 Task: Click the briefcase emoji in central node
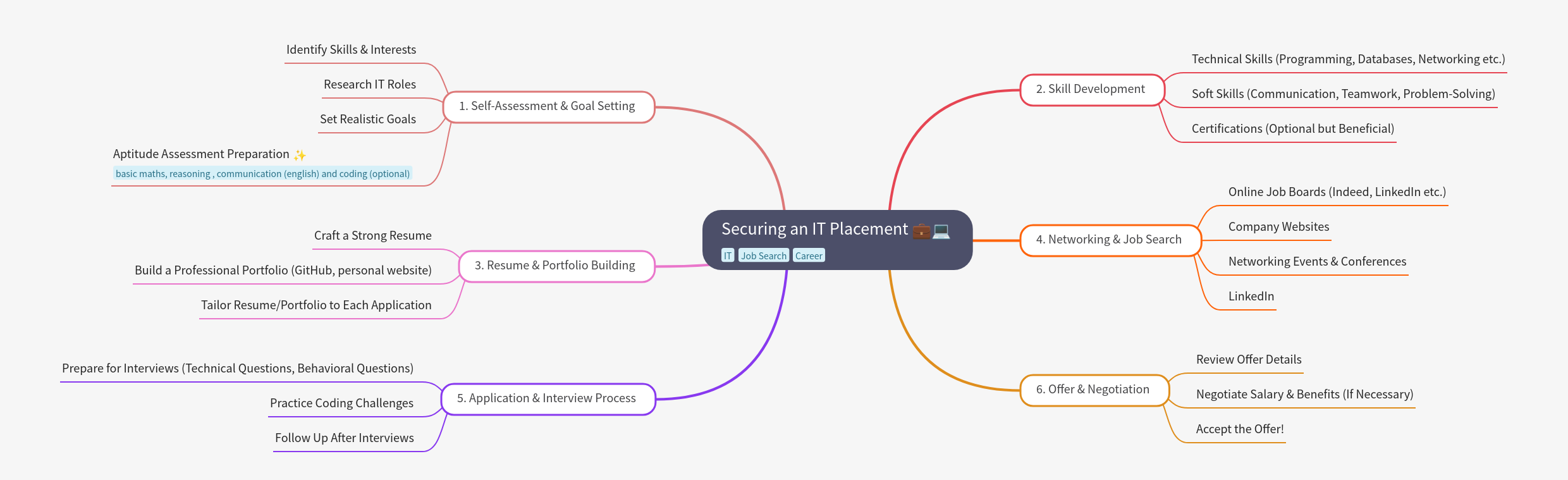(x=921, y=231)
